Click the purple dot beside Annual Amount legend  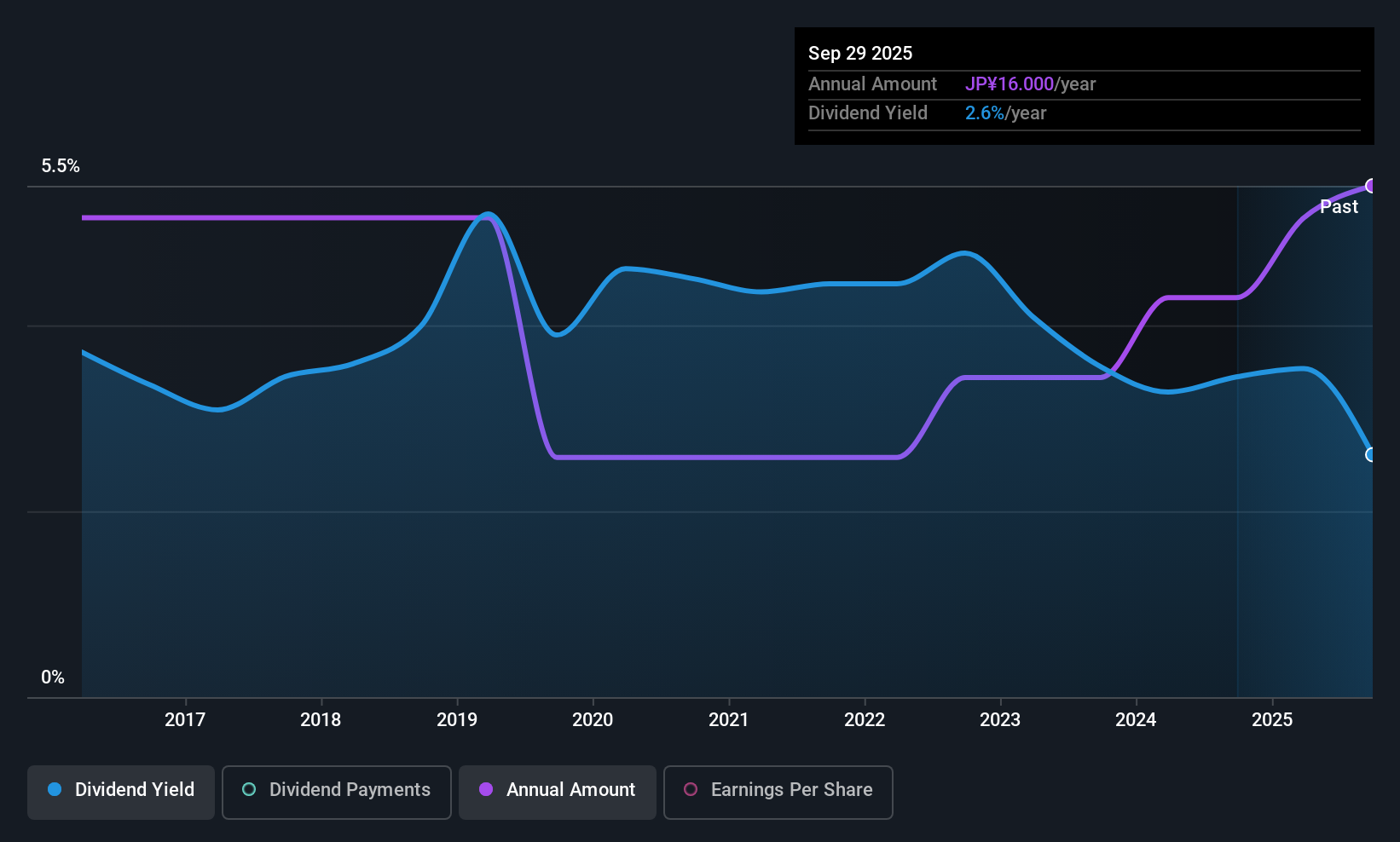click(486, 789)
